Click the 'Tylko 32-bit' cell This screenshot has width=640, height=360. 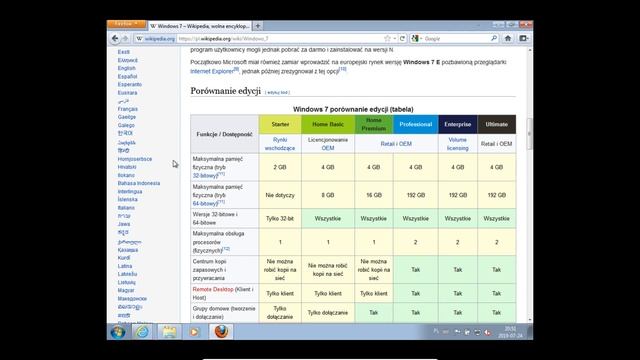coord(280,218)
